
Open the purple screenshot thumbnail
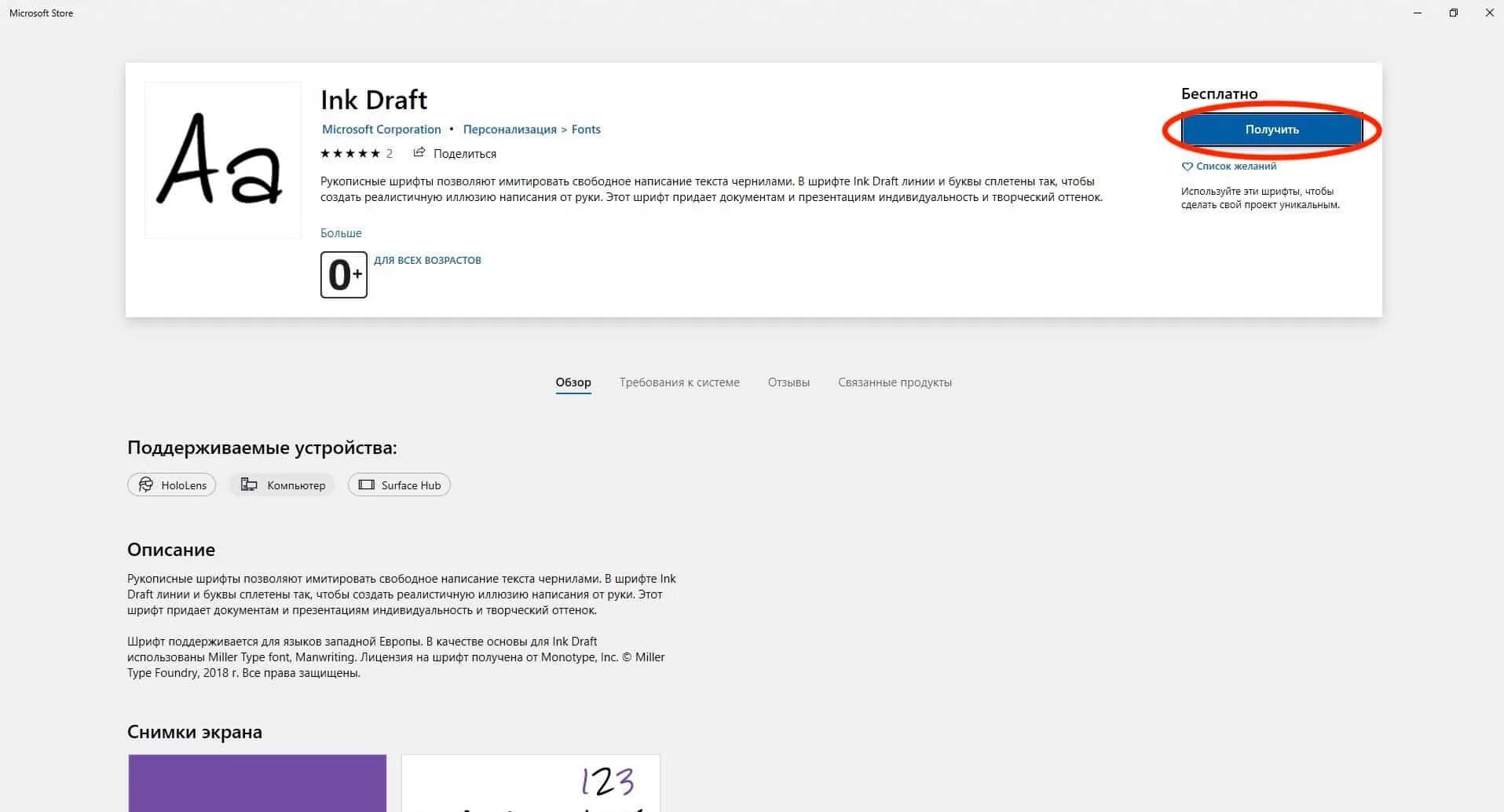click(258, 783)
